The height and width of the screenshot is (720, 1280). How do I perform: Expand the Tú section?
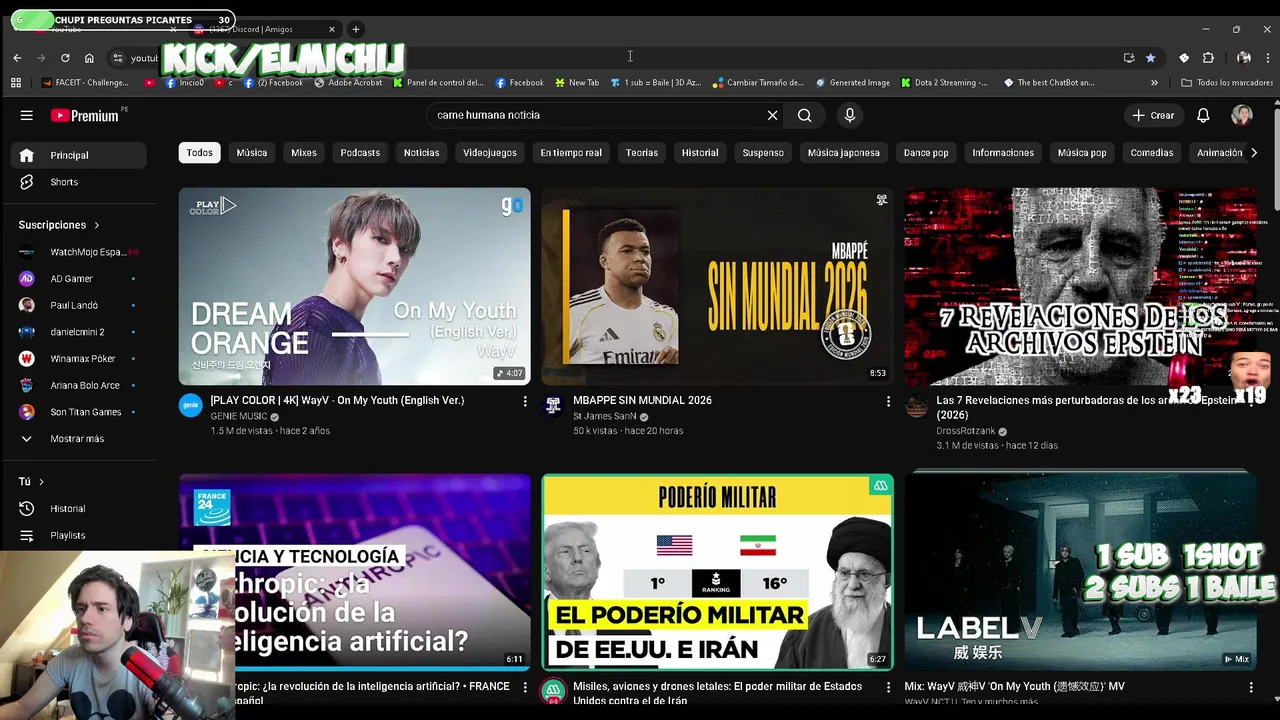tap(32, 482)
